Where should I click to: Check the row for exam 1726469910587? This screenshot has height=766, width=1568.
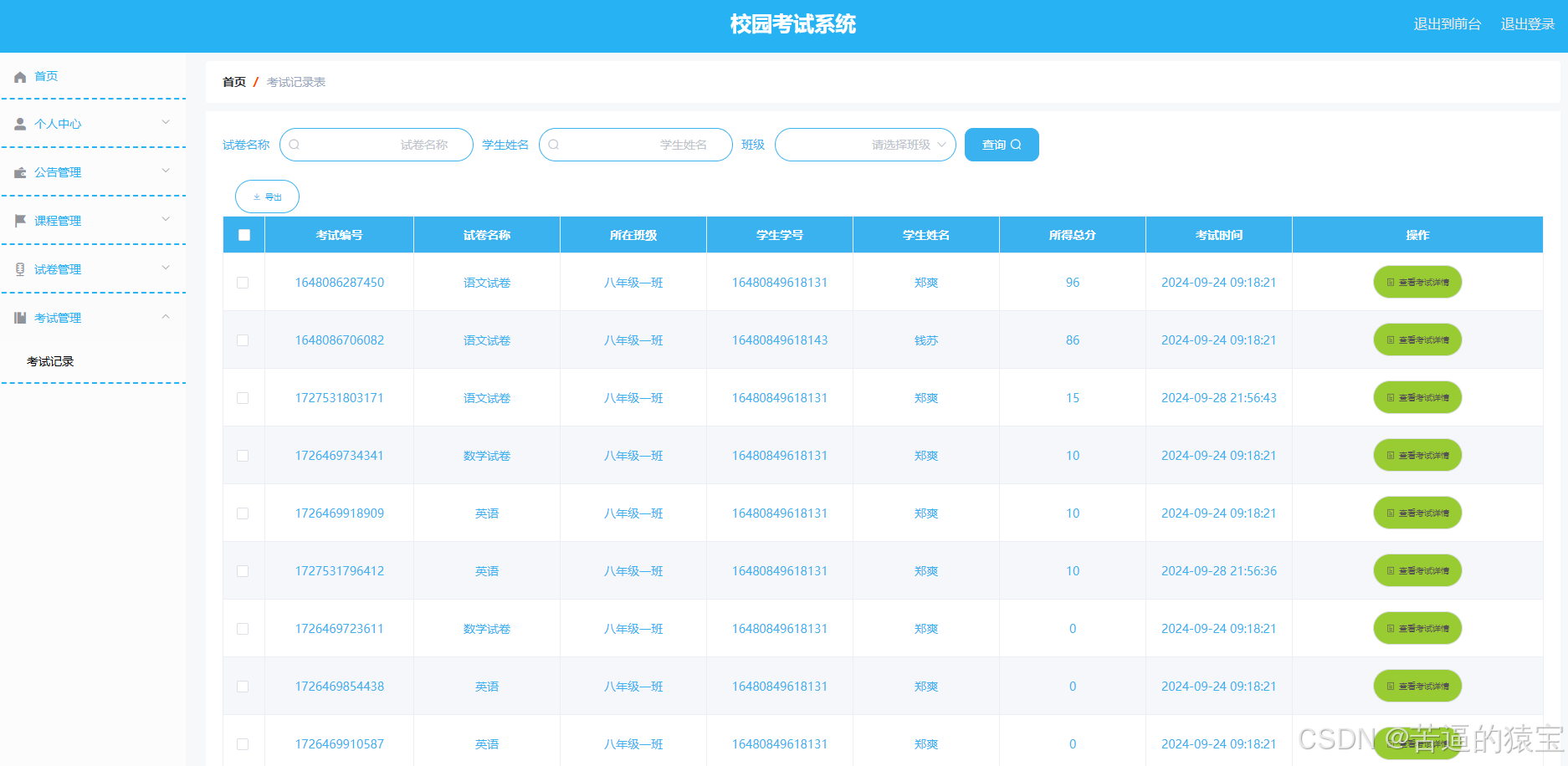pos(243,744)
